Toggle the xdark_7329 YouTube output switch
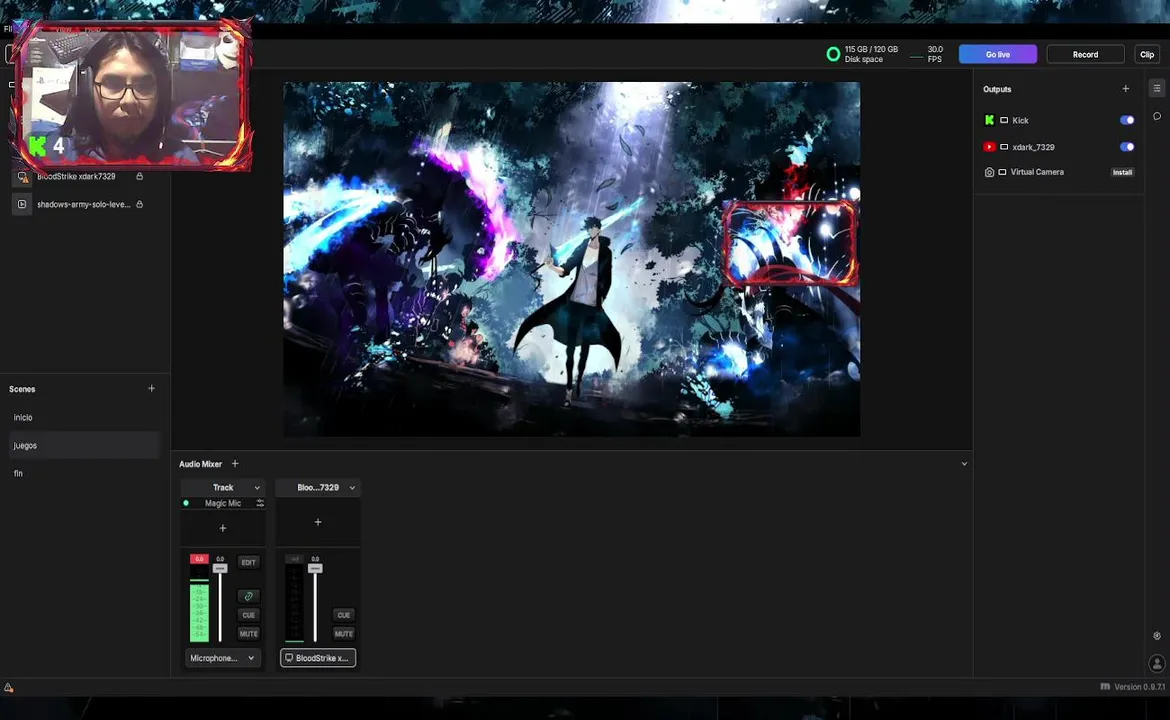The image size is (1170, 720). pyautogui.click(x=1127, y=147)
